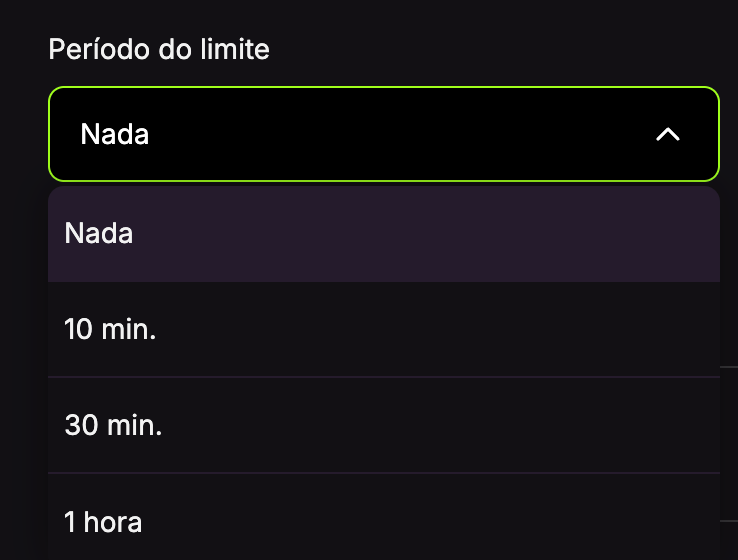This screenshot has height=560, width=738.
Task: Choose no limit period (Nada) from list
Action: (x=383, y=234)
